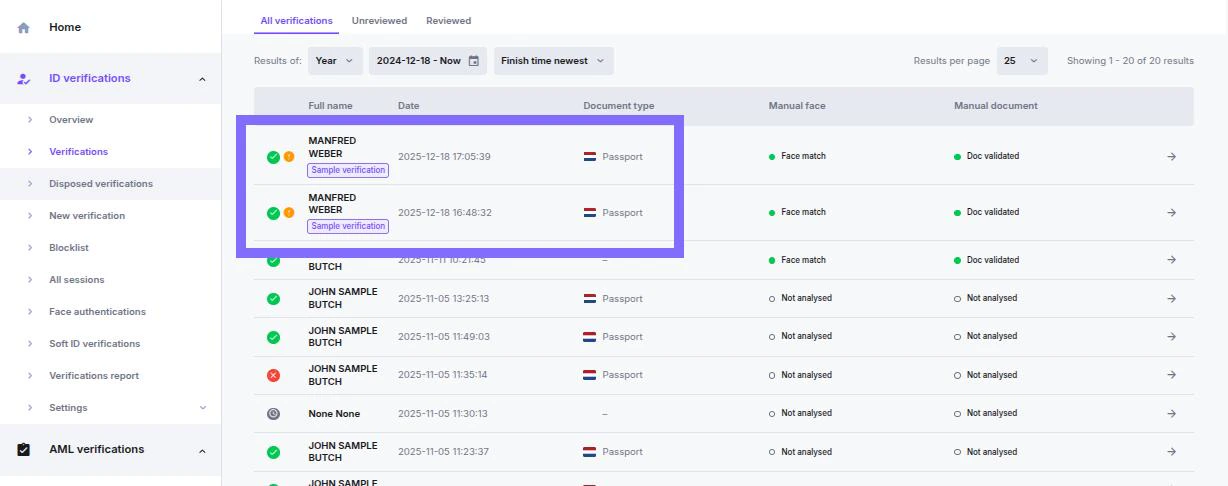
Task: Open Soft ID verifications sidebar link
Action: [x=95, y=344]
